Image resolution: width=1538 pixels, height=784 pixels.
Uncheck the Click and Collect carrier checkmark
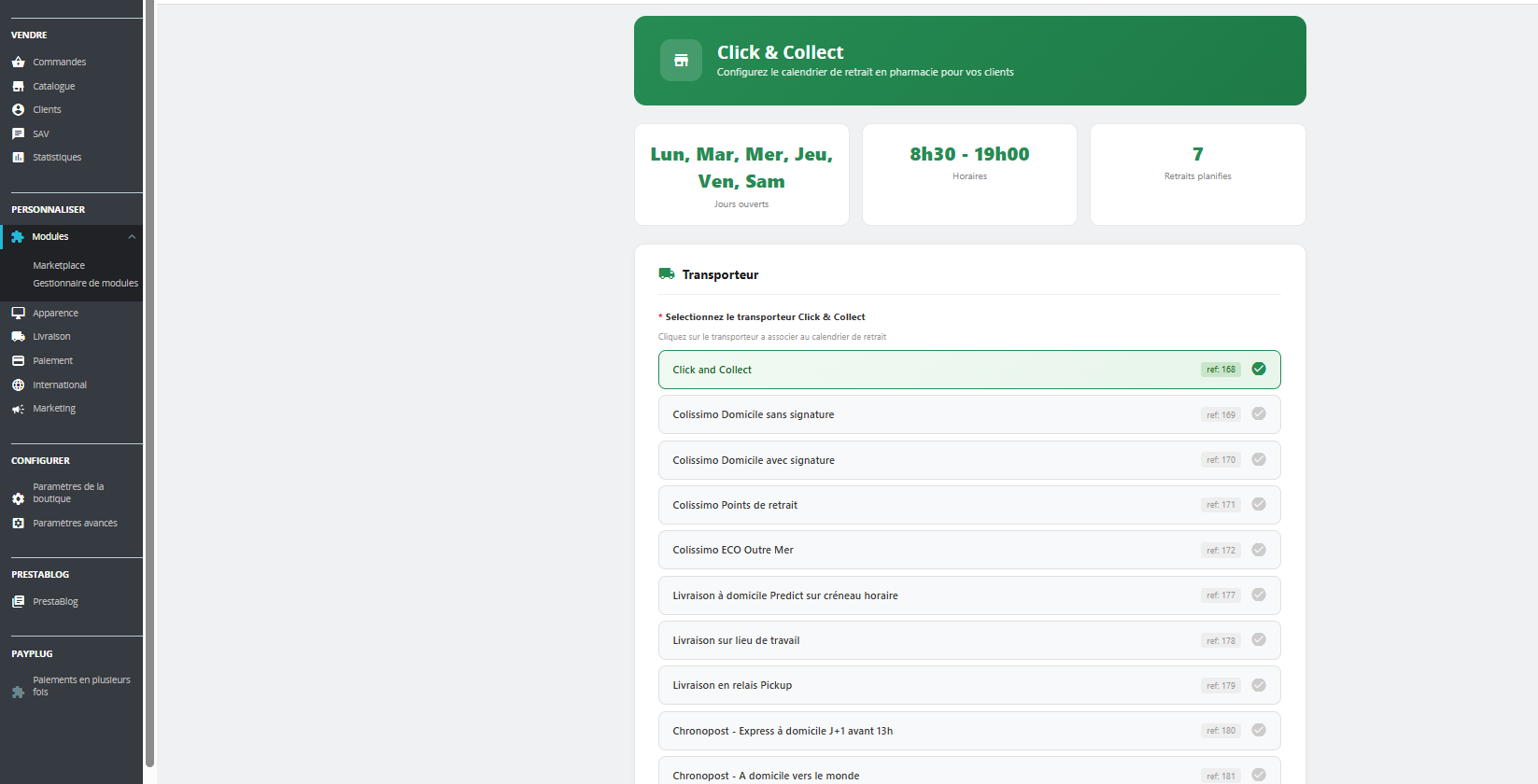(1259, 369)
